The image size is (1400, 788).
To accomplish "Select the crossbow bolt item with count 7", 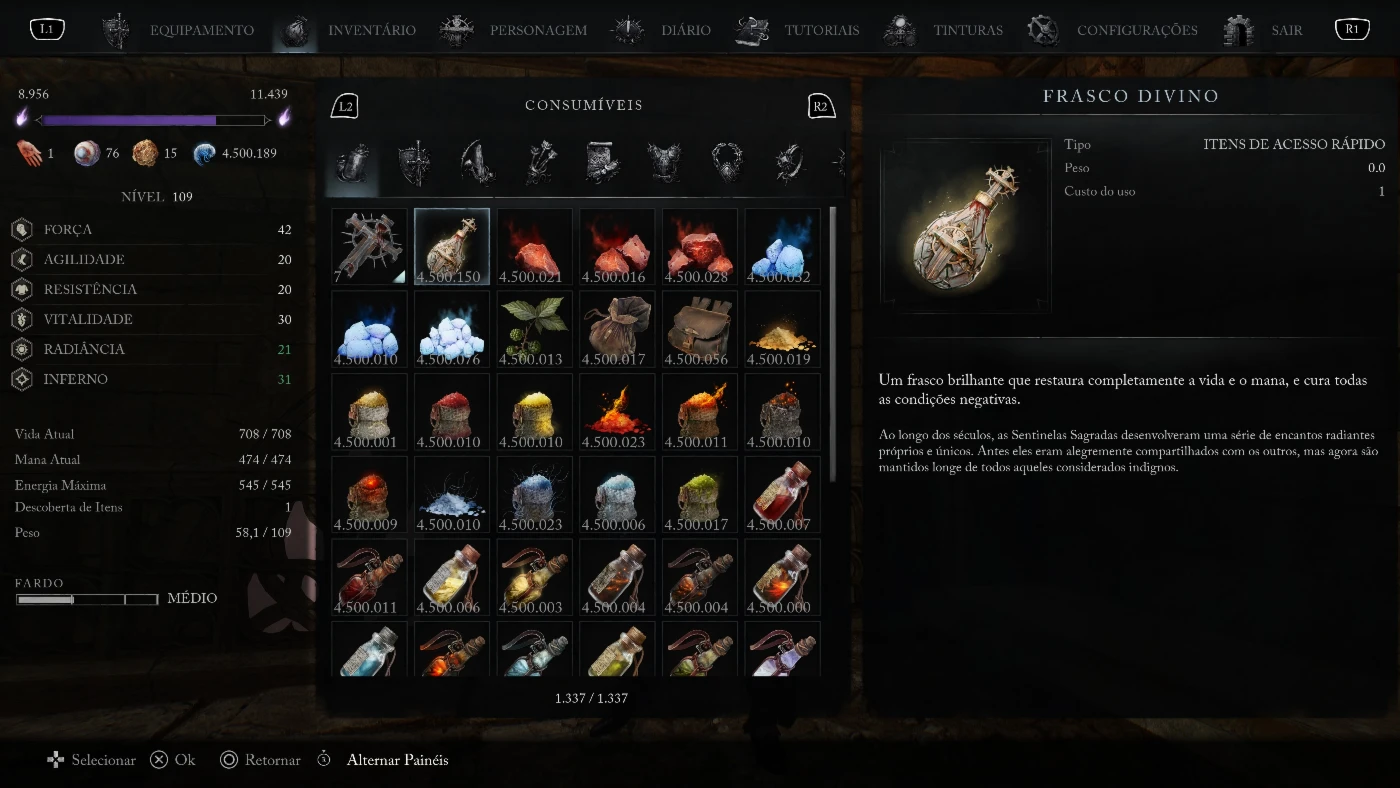I will point(369,246).
